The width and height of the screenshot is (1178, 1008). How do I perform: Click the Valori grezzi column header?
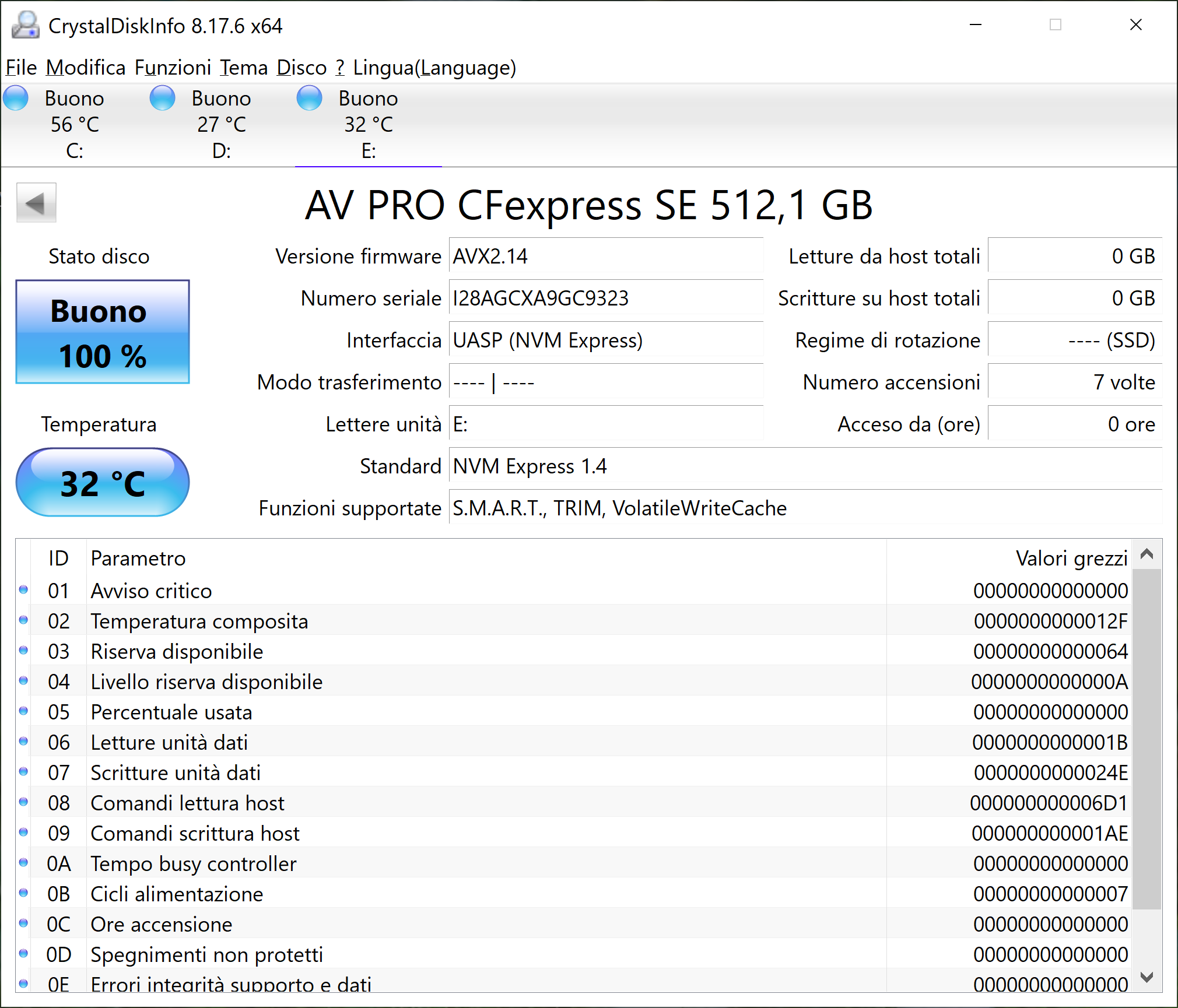1009,558
